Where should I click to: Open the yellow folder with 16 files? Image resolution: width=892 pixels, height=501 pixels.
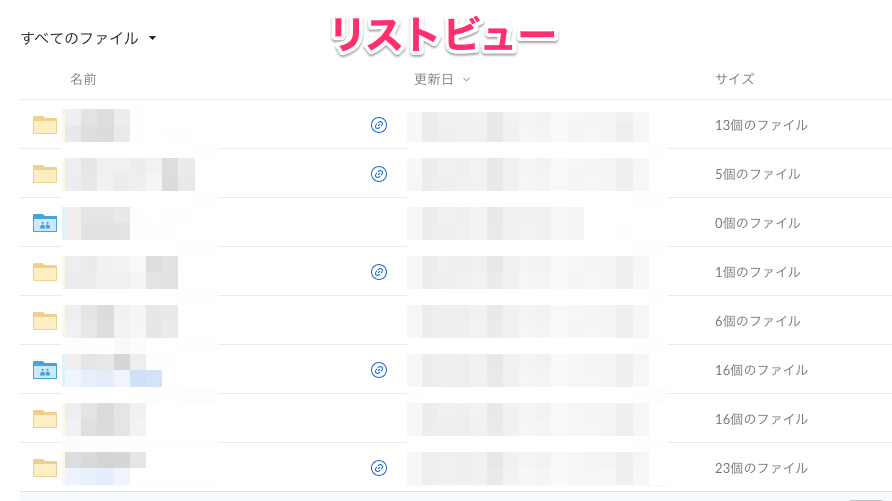coord(45,419)
